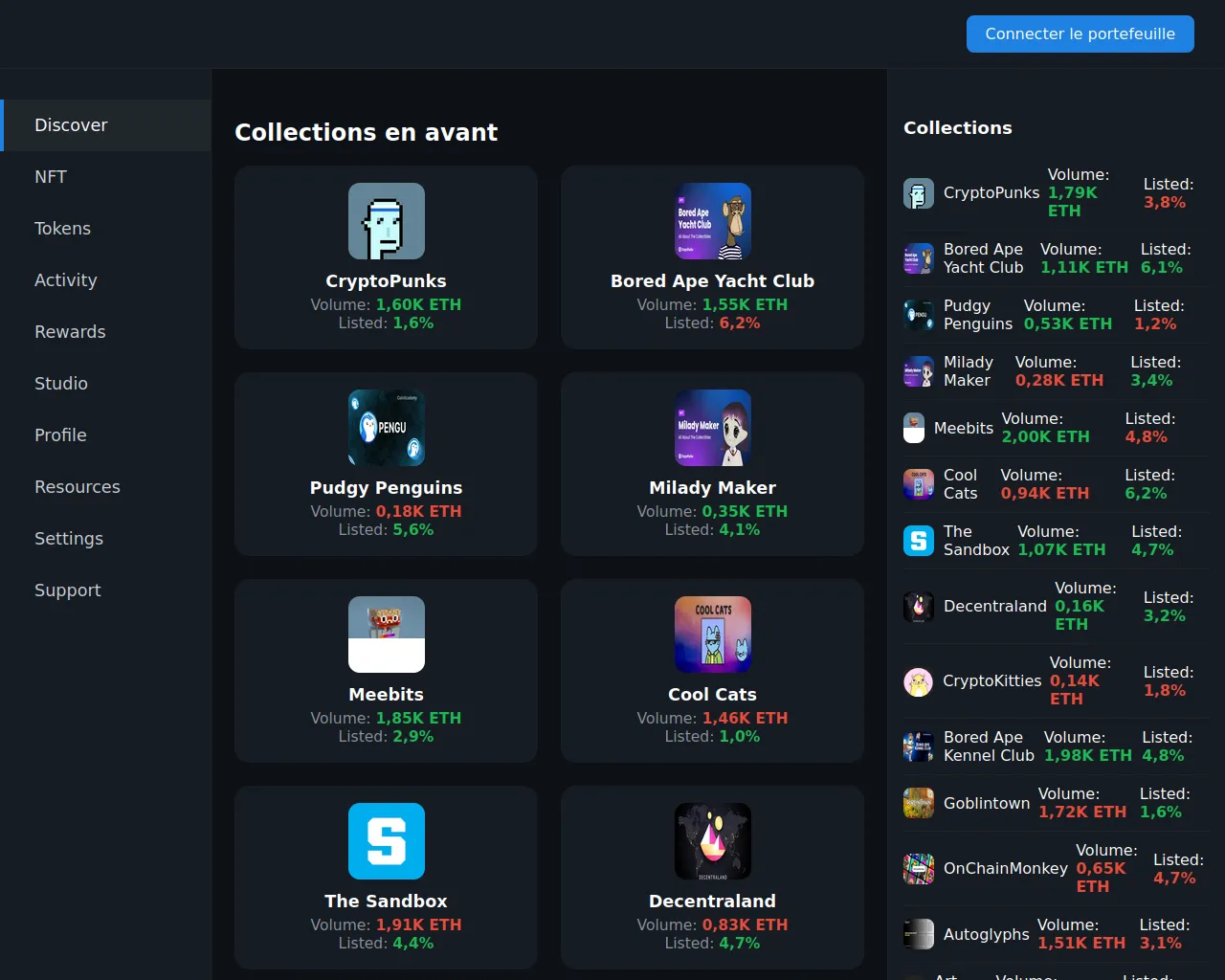1225x980 pixels.
Task: Select Autoglyphs name in Collections list
Action: 987,934
